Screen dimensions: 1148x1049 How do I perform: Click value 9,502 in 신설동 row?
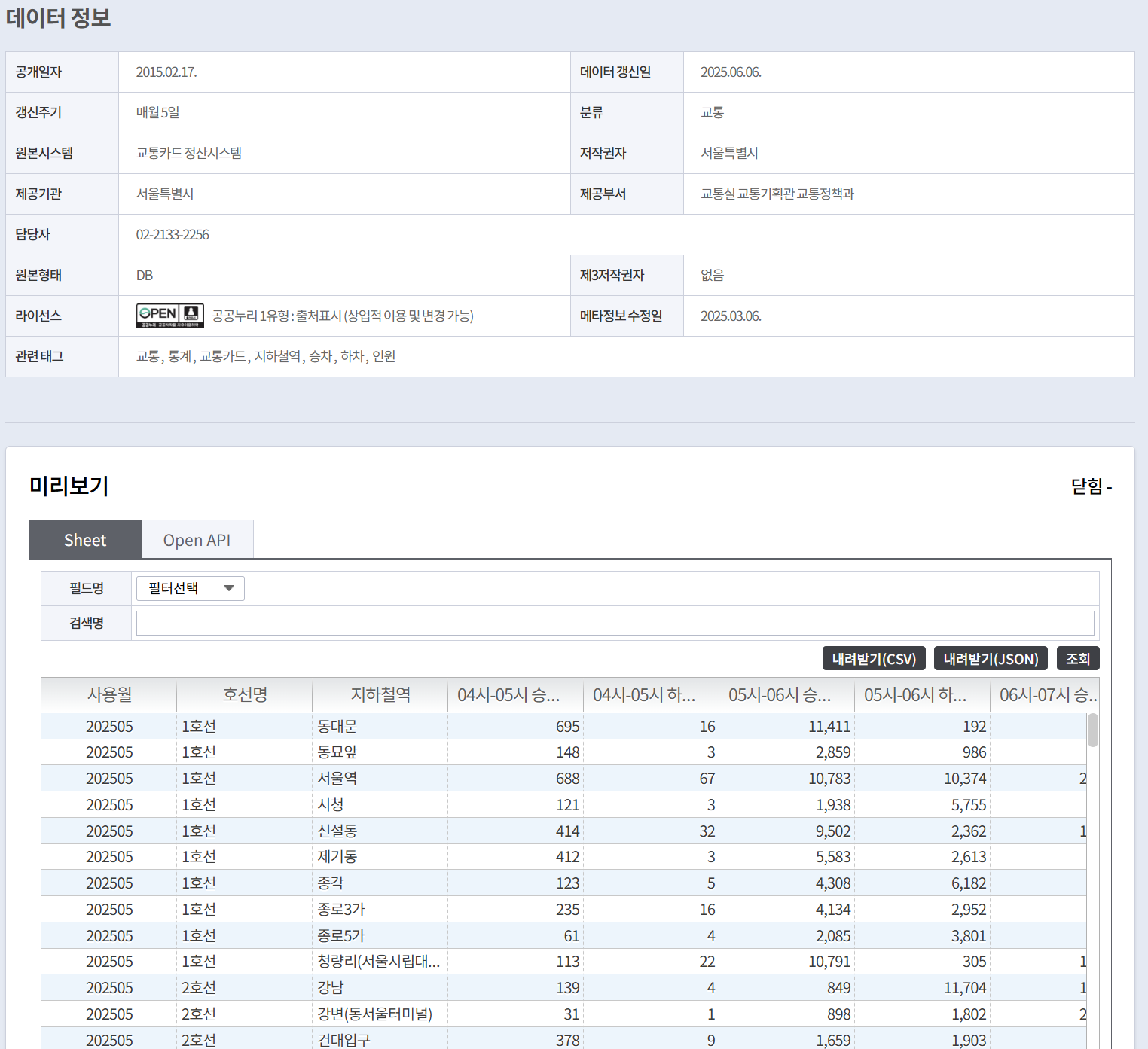tap(833, 831)
